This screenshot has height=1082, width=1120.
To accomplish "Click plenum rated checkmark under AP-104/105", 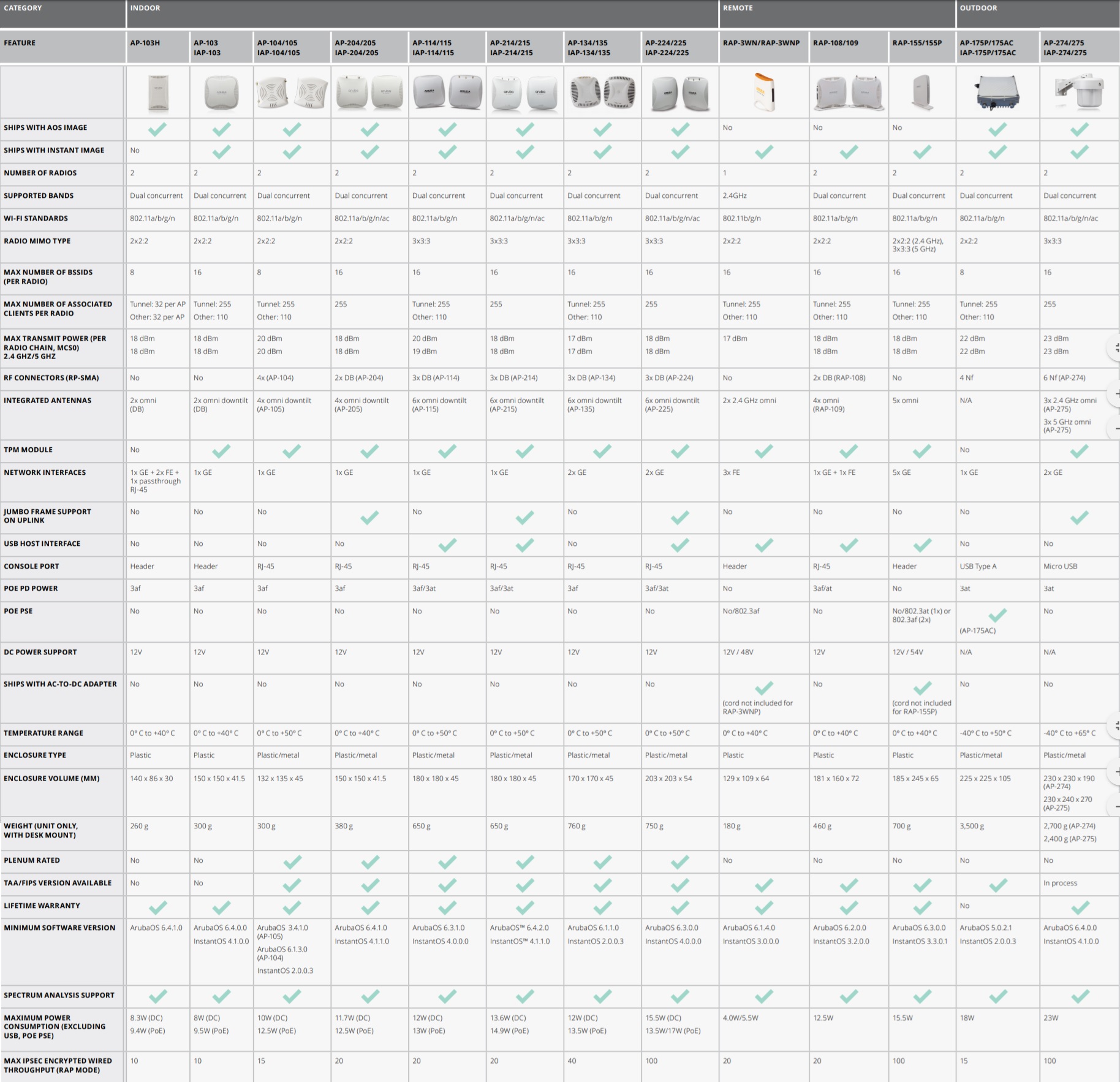I will (292, 861).
